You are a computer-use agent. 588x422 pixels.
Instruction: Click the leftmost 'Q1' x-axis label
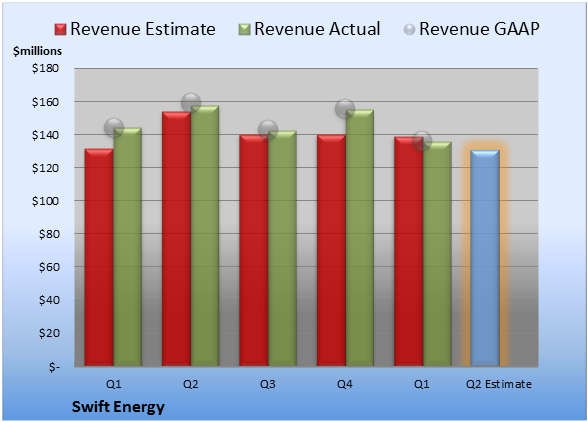(x=113, y=384)
